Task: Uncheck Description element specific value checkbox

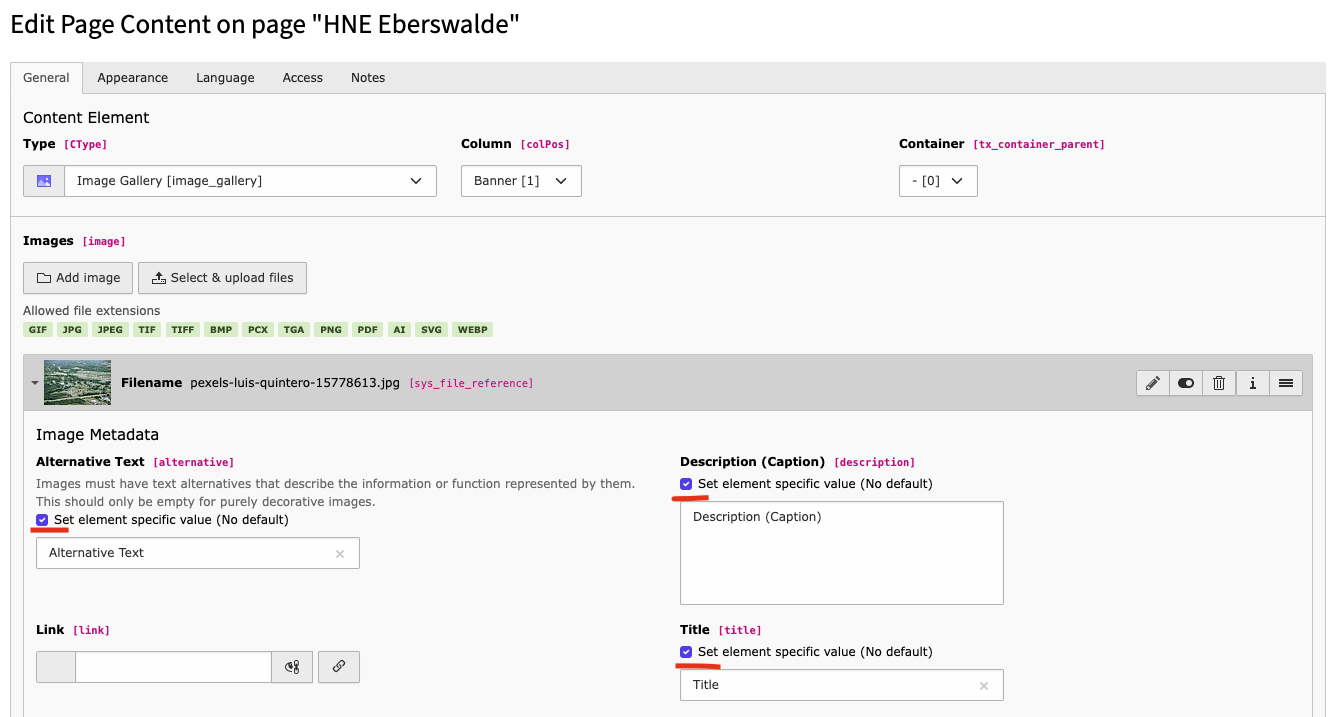Action: pyautogui.click(x=686, y=484)
